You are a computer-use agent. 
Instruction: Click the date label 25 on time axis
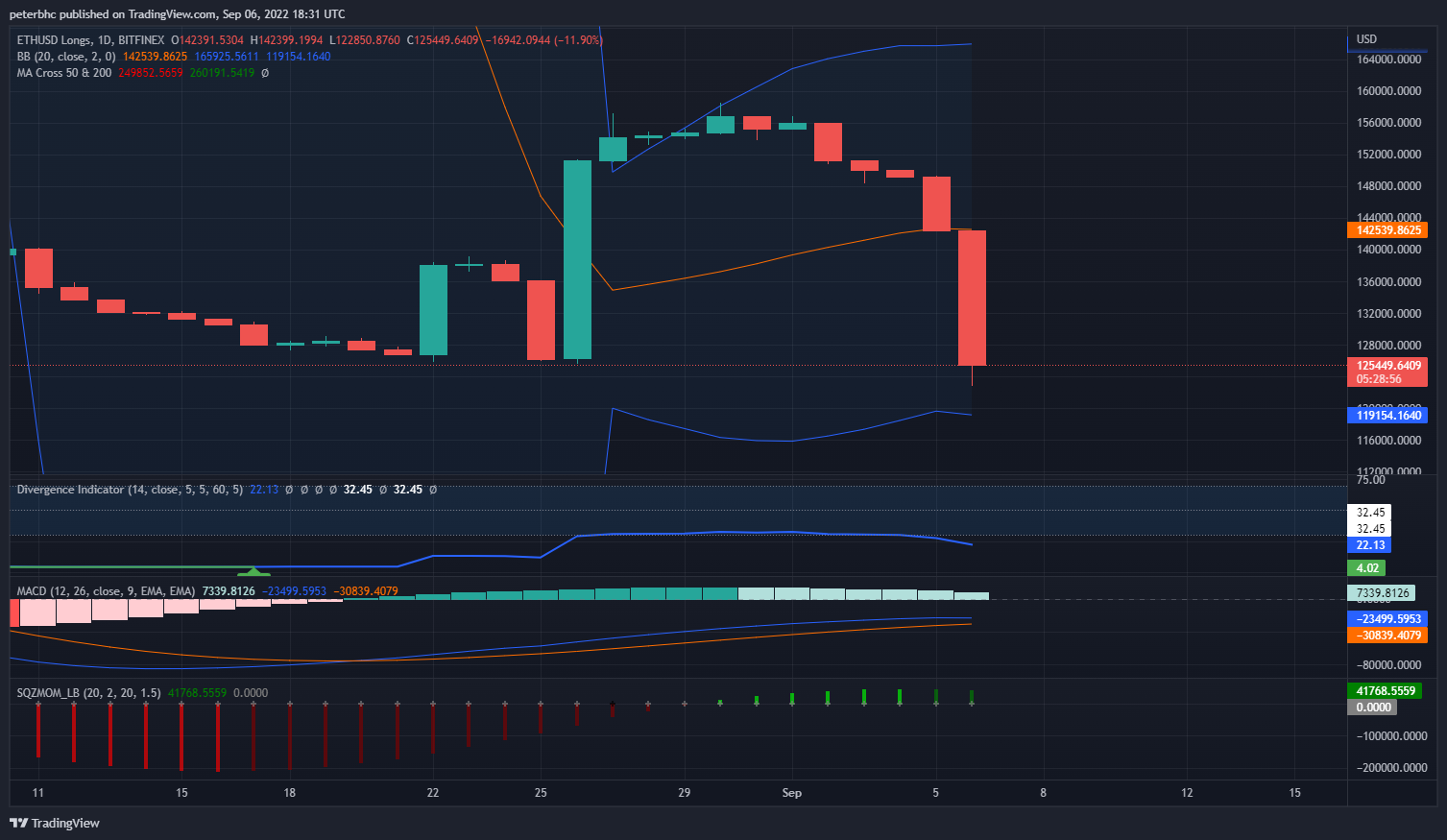[x=541, y=793]
